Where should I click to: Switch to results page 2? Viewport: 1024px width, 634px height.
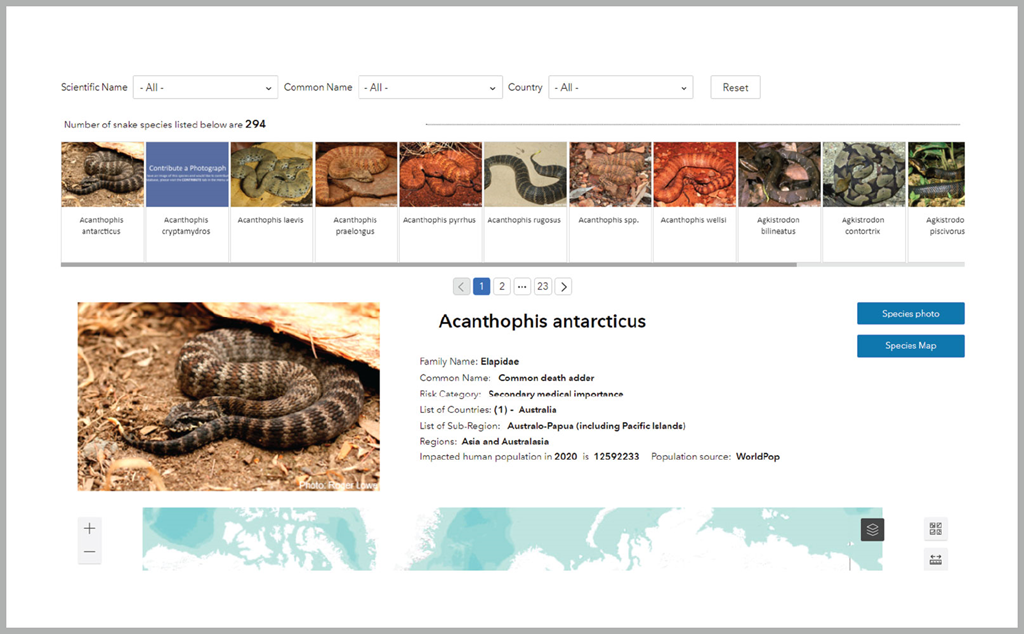[x=501, y=286]
